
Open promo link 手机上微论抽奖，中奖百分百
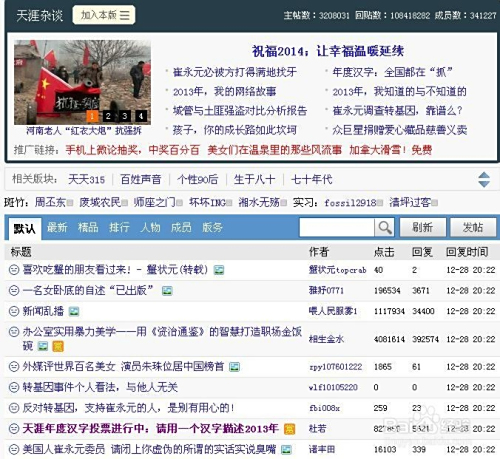tap(132, 150)
